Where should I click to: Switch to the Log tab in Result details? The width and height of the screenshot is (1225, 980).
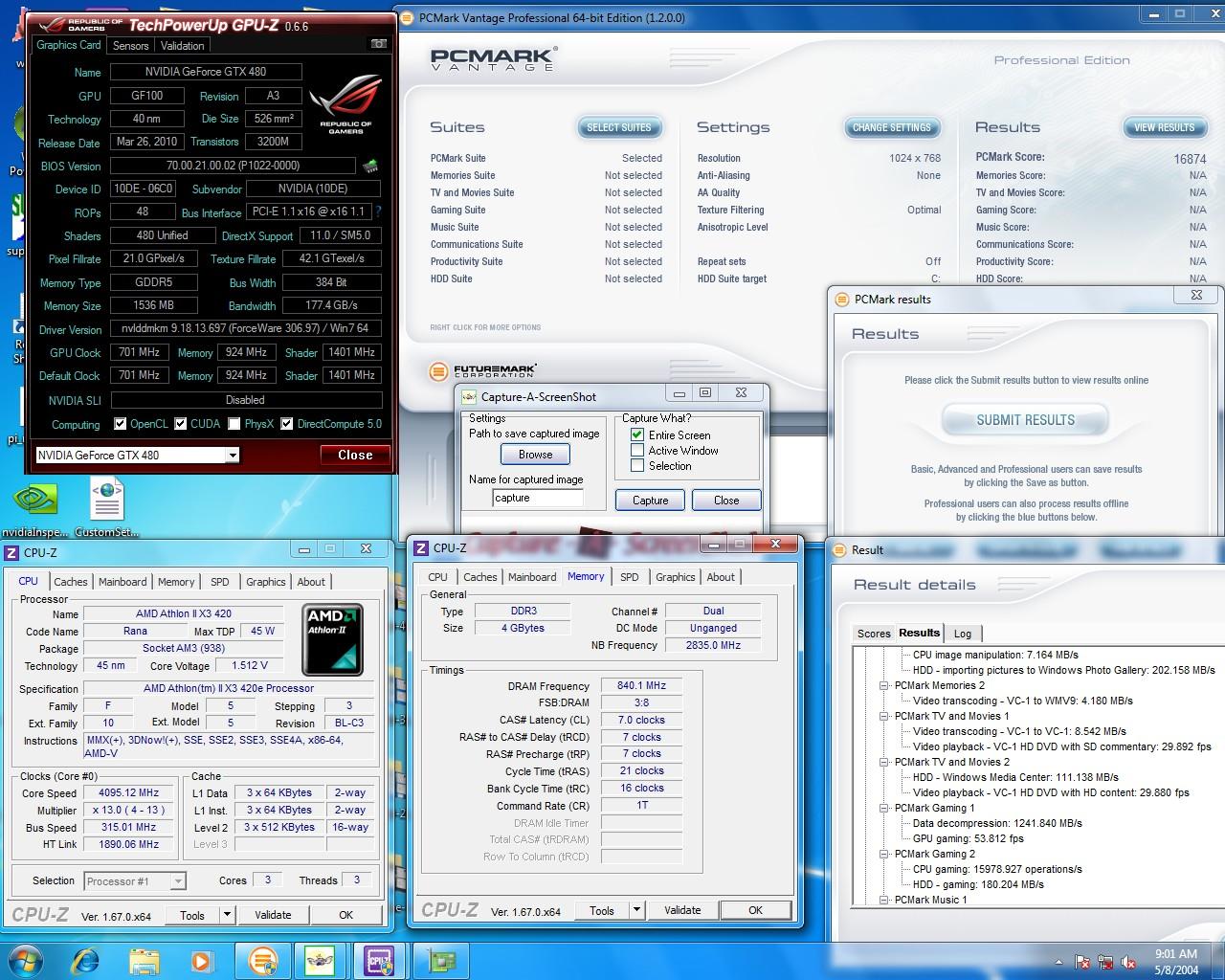[963, 634]
